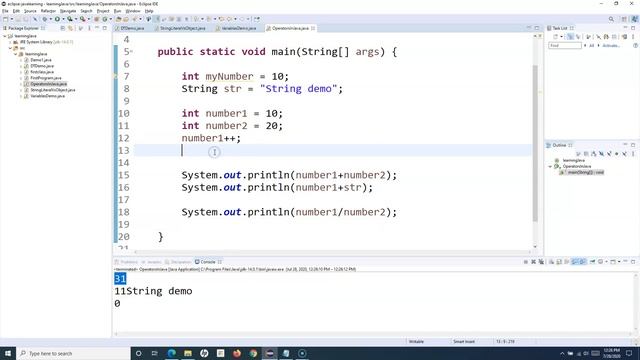Click the New Java Class icon in toolbar
Viewport: 640px width, 360px height.
point(104,19)
